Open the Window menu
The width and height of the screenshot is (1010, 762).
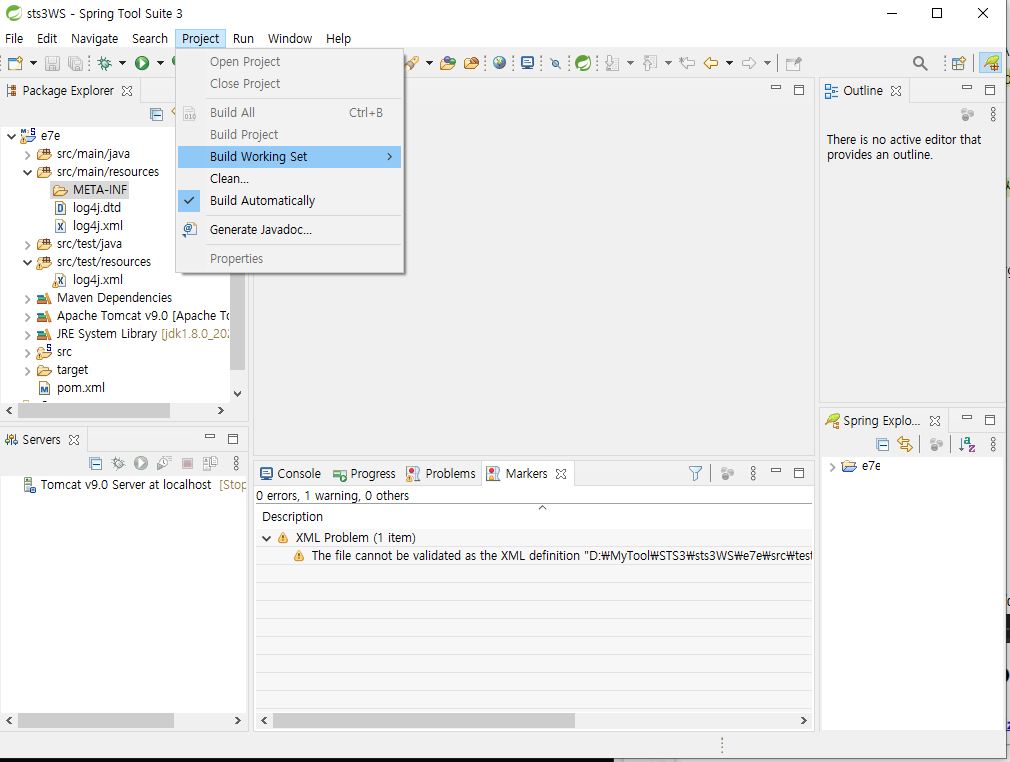coord(290,39)
